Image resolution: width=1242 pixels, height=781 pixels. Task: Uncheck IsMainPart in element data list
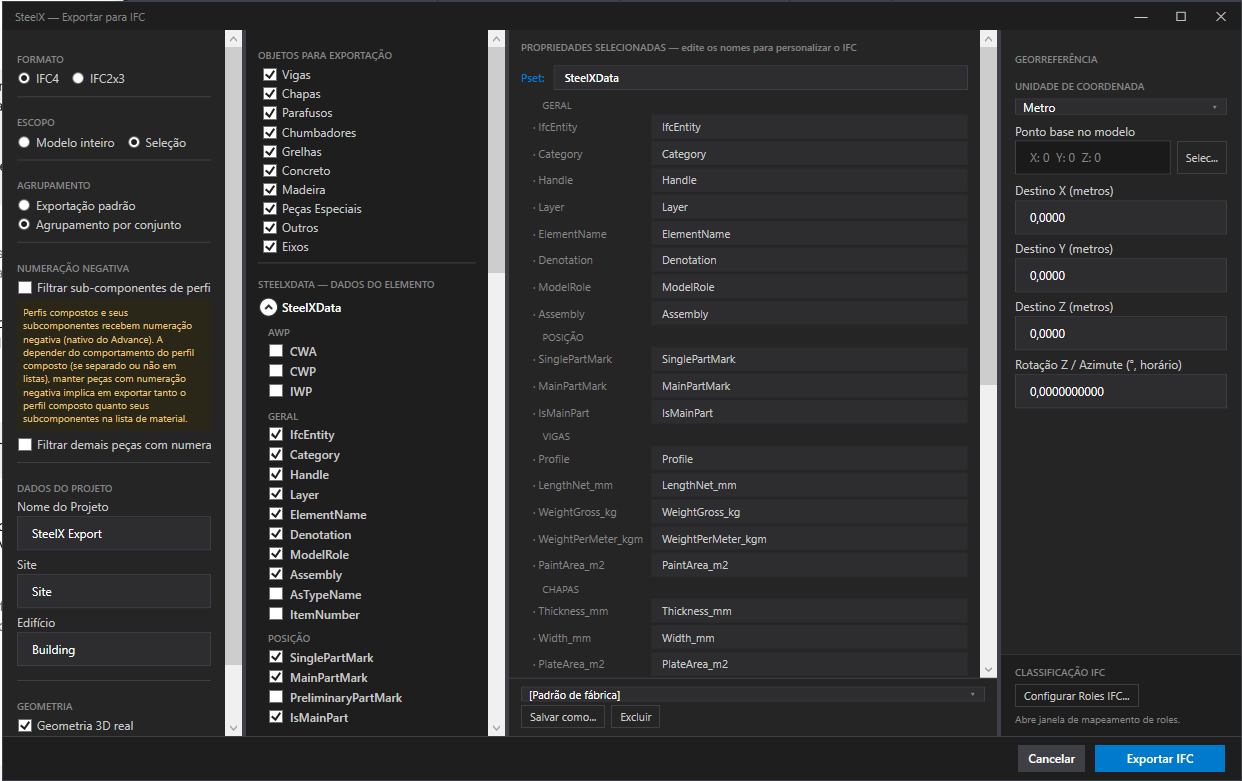(276, 718)
